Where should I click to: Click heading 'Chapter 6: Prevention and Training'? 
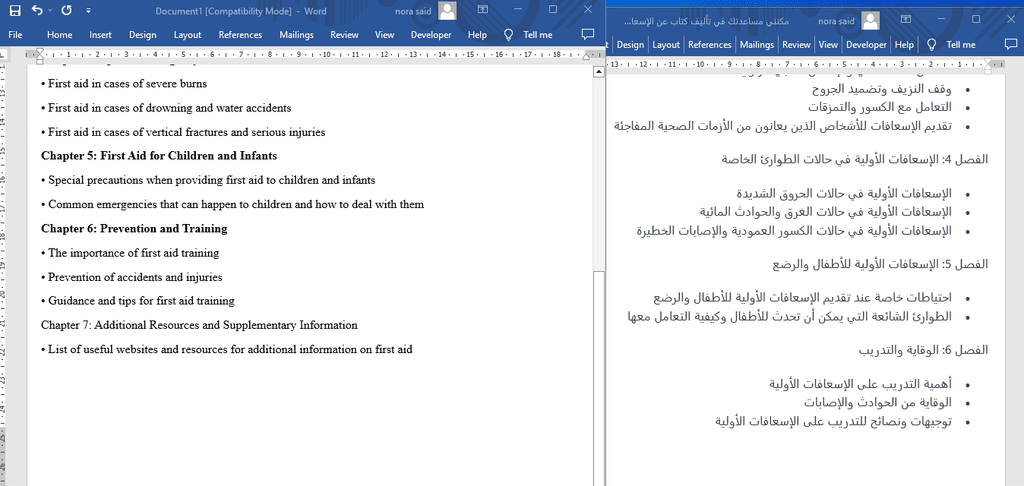pos(134,229)
